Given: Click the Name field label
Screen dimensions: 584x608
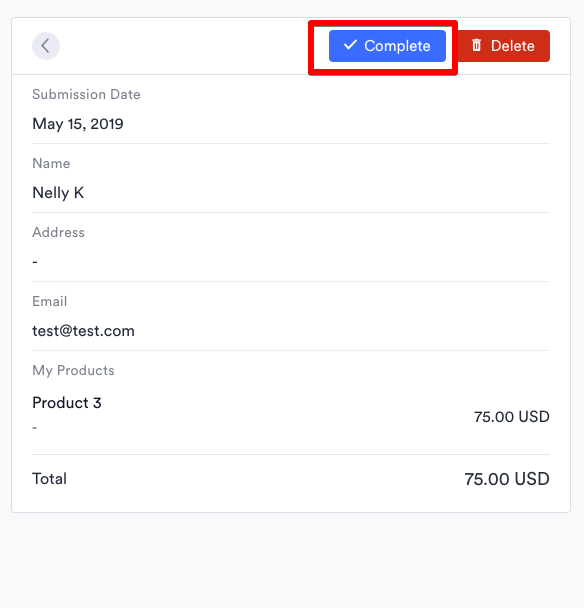Looking at the screenshot, I should click(51, 163).
